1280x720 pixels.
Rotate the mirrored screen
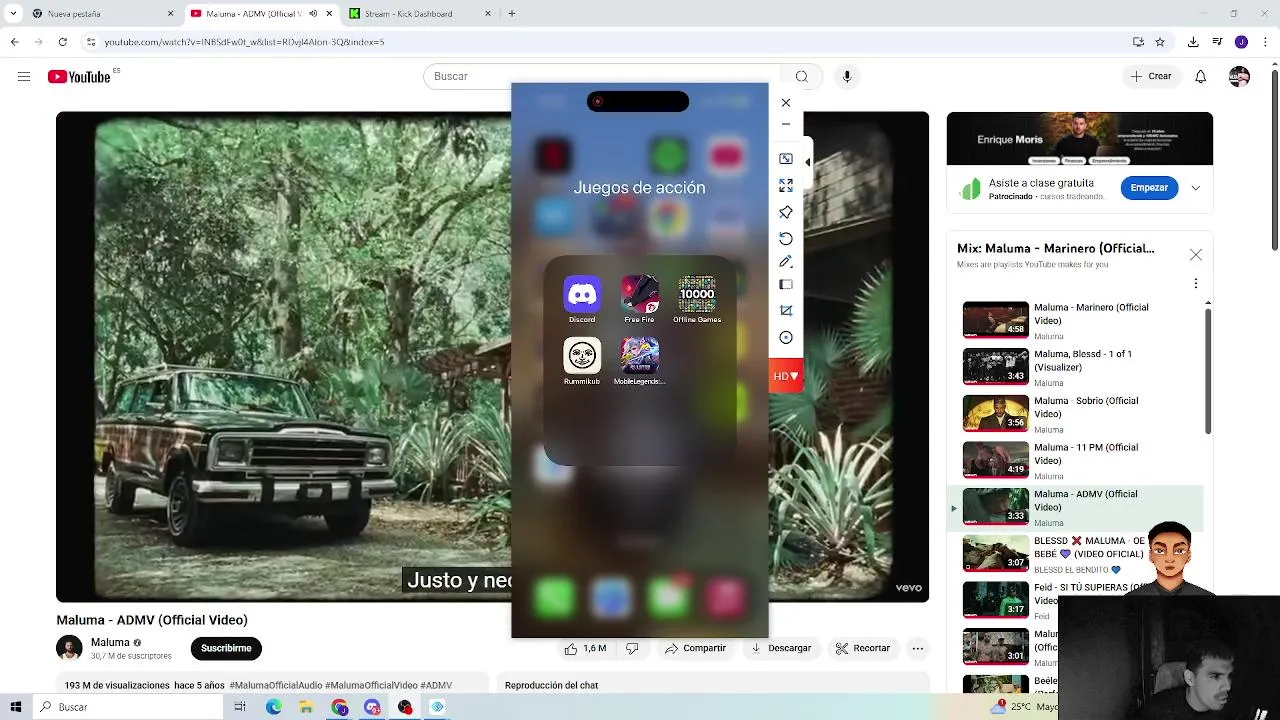(x=786, y=238)
